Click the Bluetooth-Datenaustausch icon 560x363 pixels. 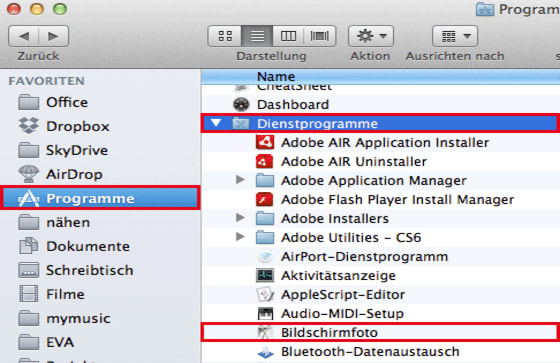coord(265,353)
